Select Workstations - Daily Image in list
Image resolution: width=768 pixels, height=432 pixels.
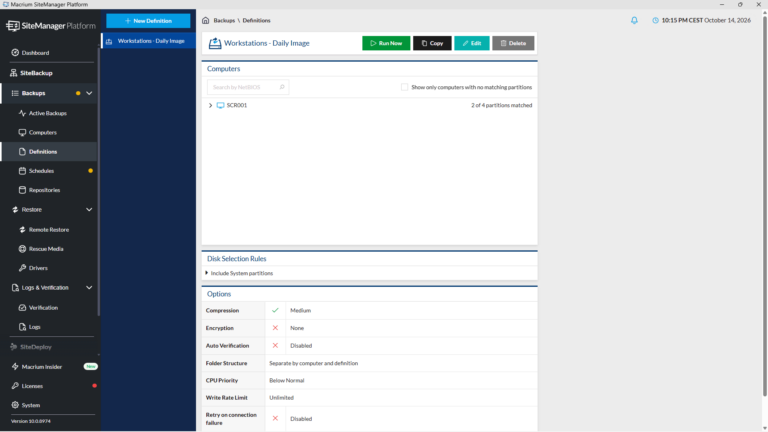pos(148,41)
